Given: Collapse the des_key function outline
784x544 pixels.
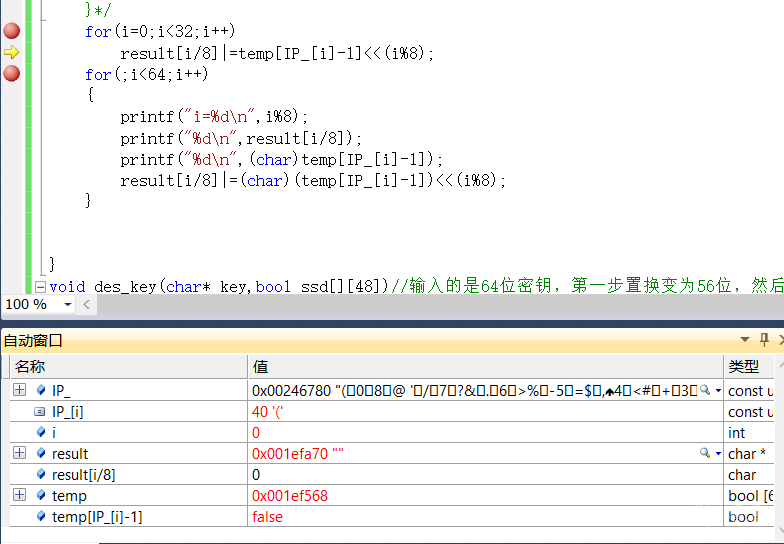Looking at the screenshot, I should click(x=40, y=286).
